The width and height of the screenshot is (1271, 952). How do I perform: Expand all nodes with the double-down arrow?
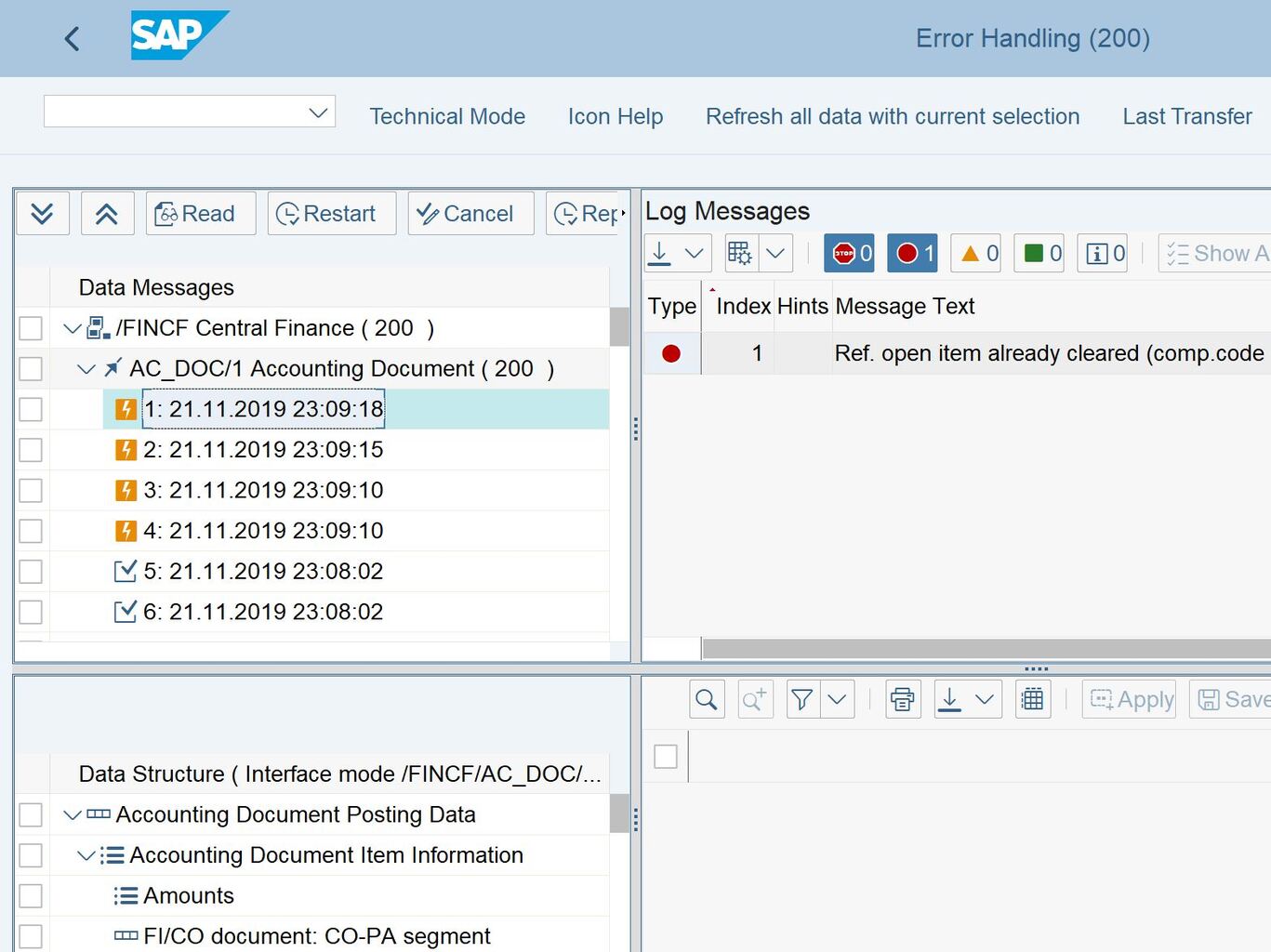click(43, 214)
